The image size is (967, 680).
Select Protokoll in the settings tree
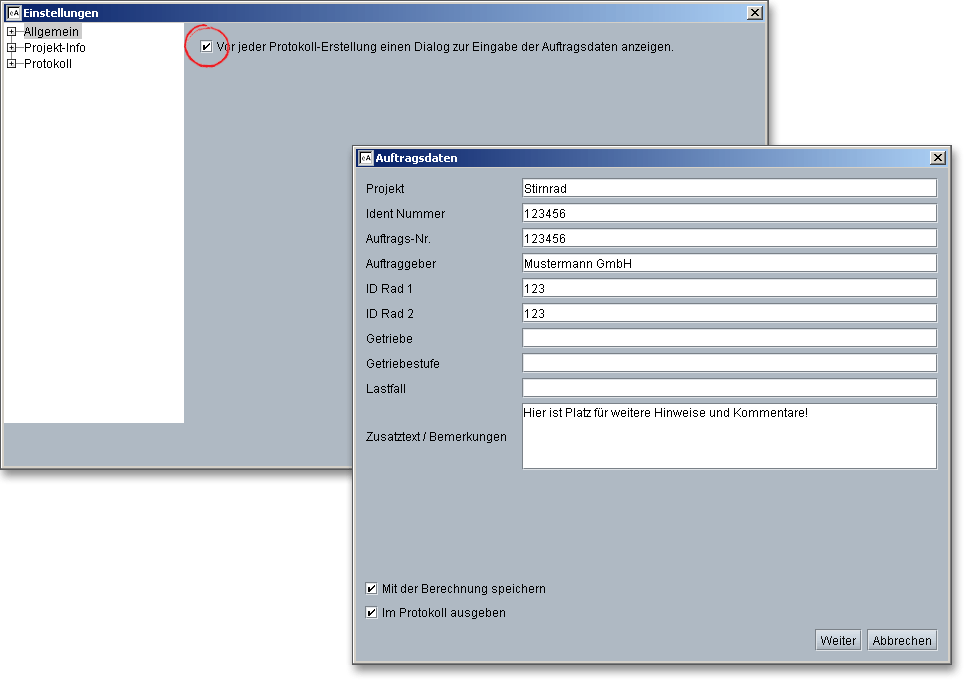point(48,64)
